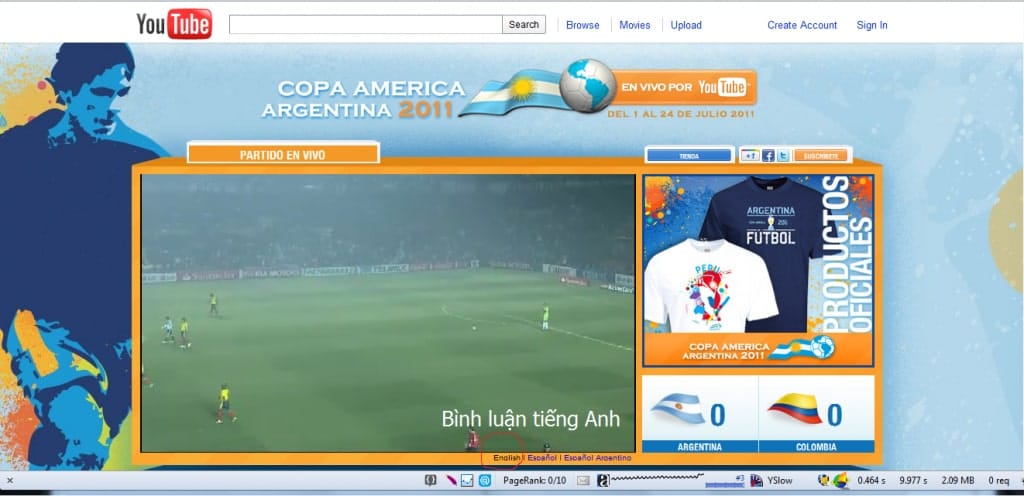
Task: Click Colombia team name label
Action: (816, 447)
